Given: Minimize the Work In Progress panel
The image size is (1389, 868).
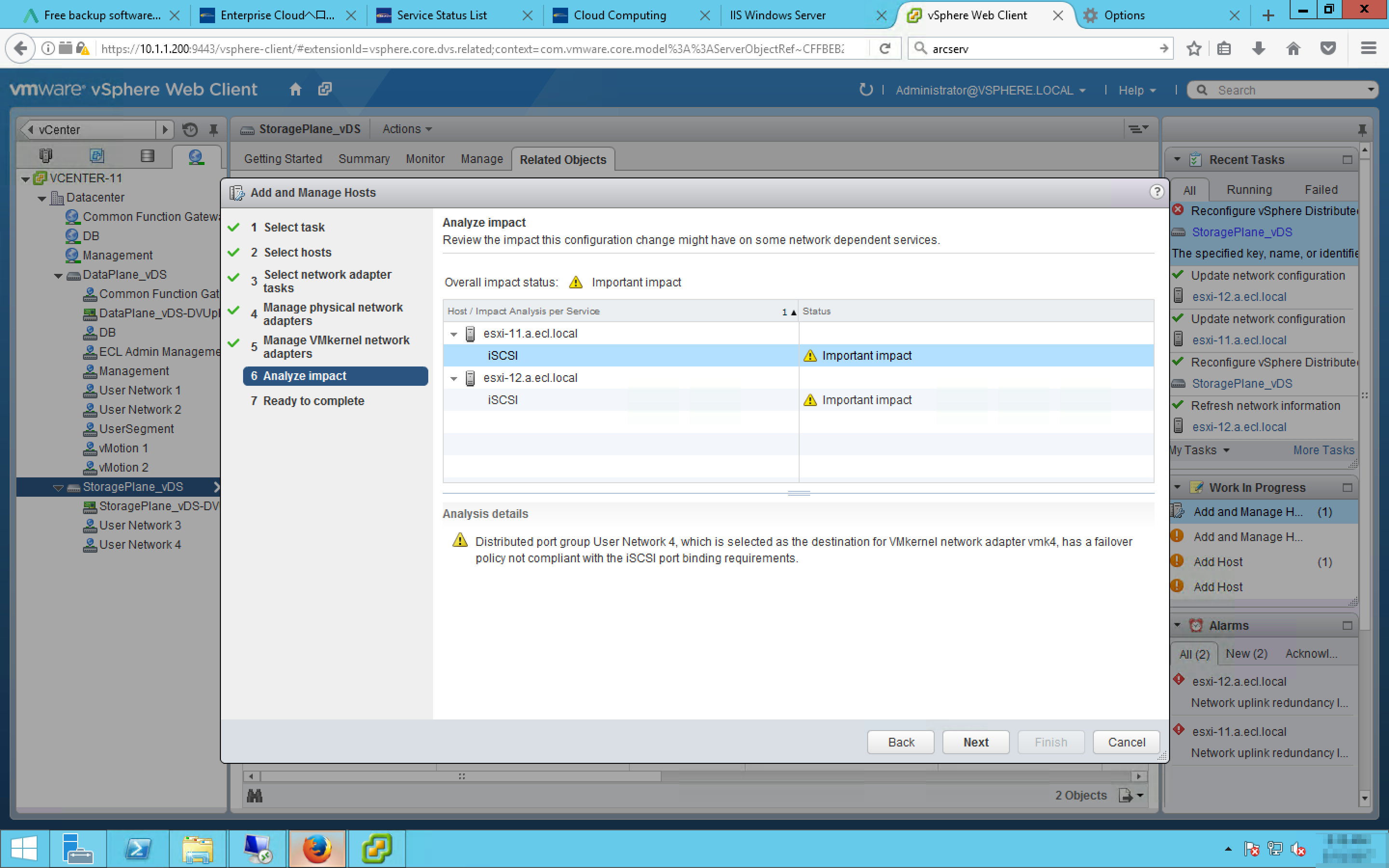Looking at the screenshot, I should 1347,488.
